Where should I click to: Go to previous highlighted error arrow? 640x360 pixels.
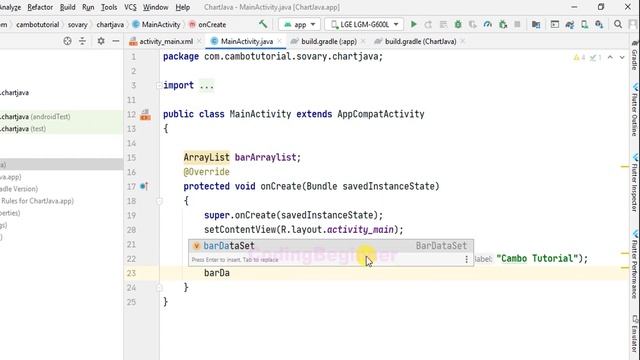[610, 58]
